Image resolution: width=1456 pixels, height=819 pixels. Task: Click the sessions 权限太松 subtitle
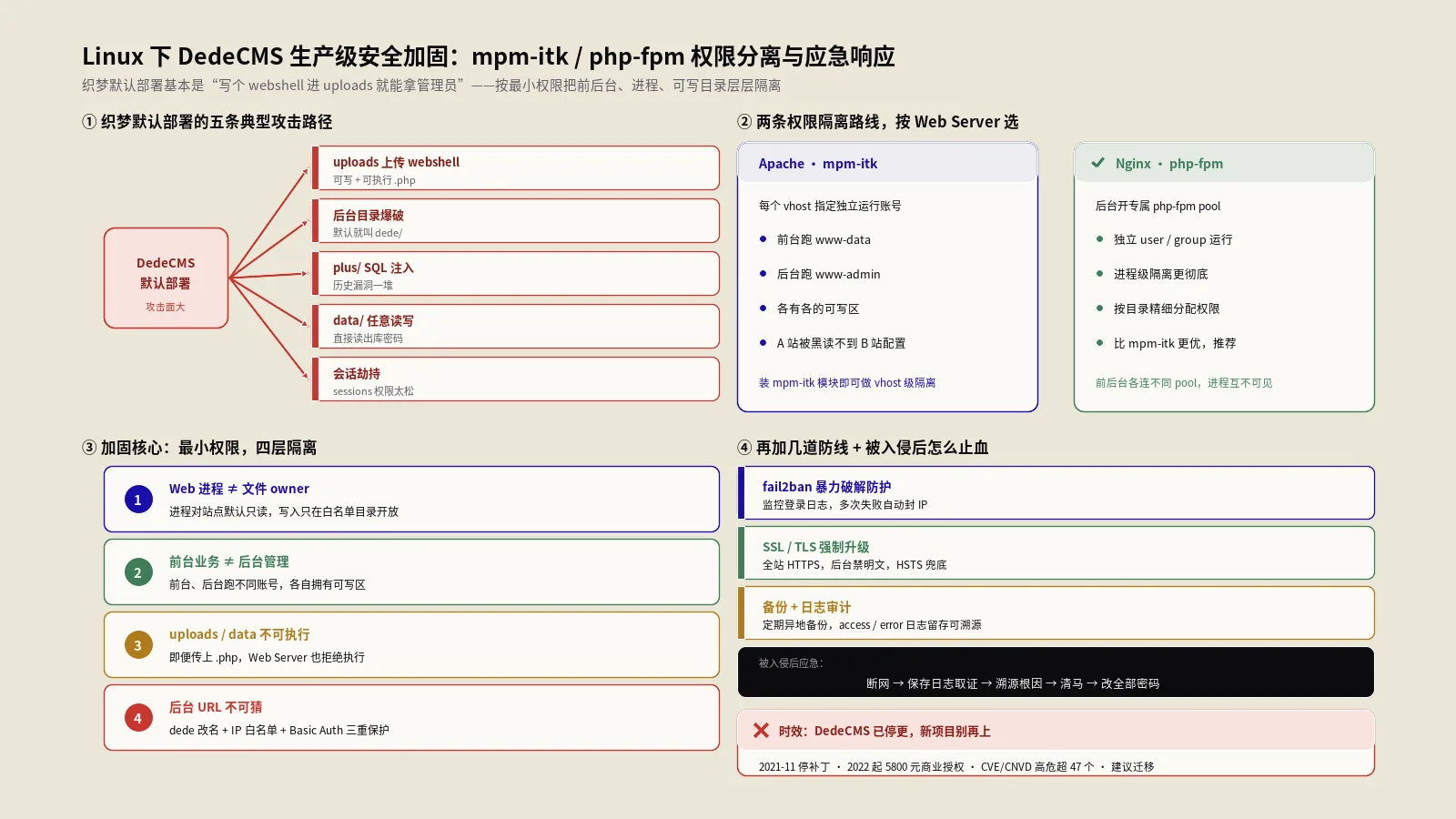373,391
